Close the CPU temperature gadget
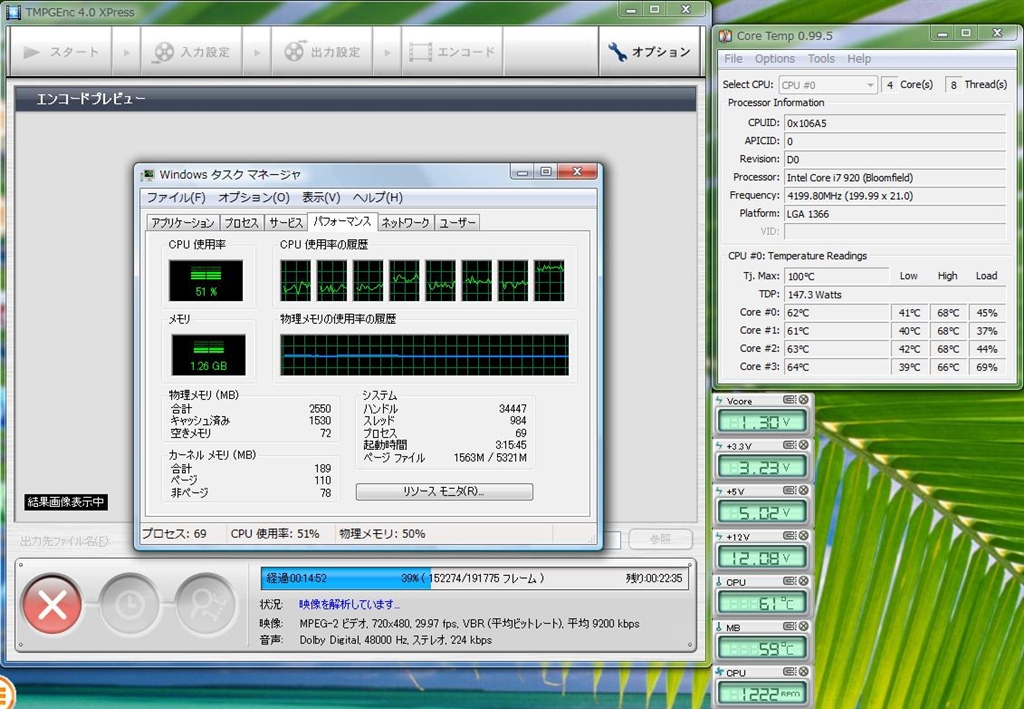 [803, 581]
